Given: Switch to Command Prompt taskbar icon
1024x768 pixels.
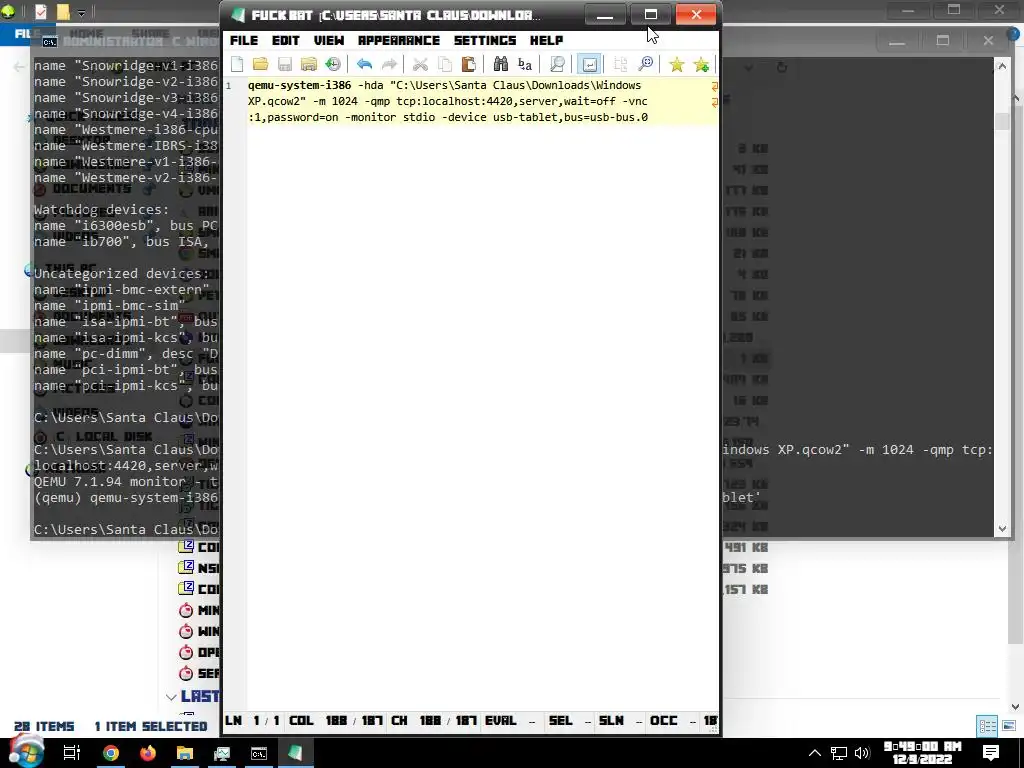Looking at the screenshot, I should pyautogui.click(x=259, y=753).
